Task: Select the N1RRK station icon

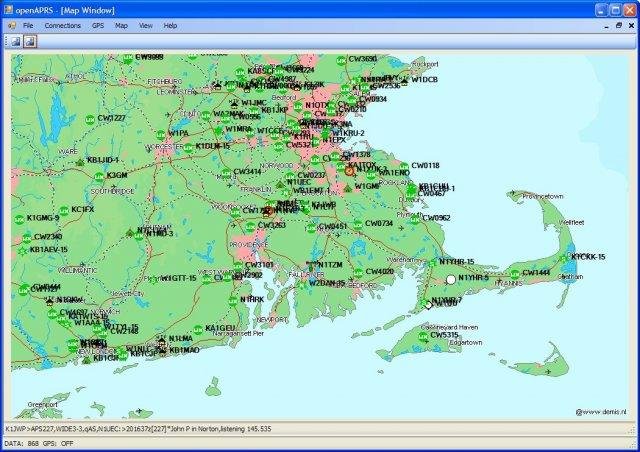Action: (233, 301)
